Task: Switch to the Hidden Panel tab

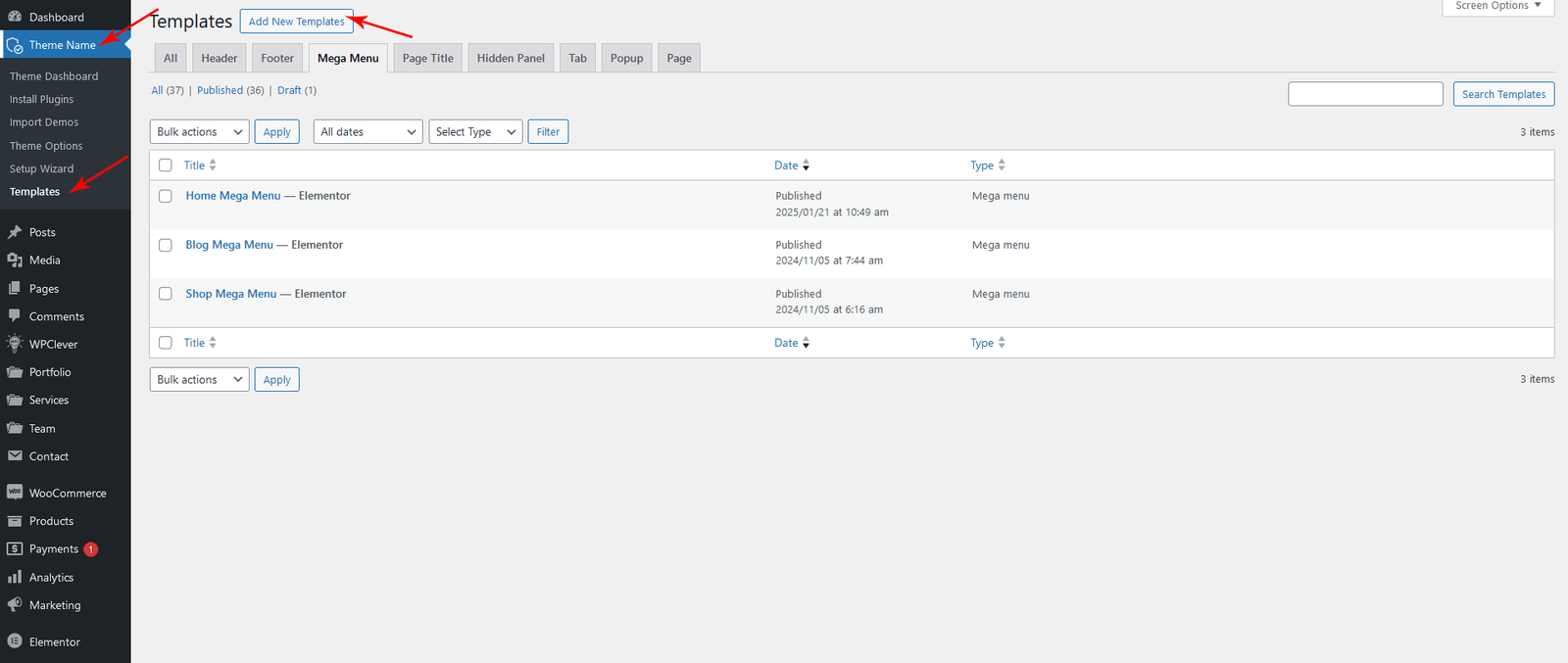Action: click(511, 59)
